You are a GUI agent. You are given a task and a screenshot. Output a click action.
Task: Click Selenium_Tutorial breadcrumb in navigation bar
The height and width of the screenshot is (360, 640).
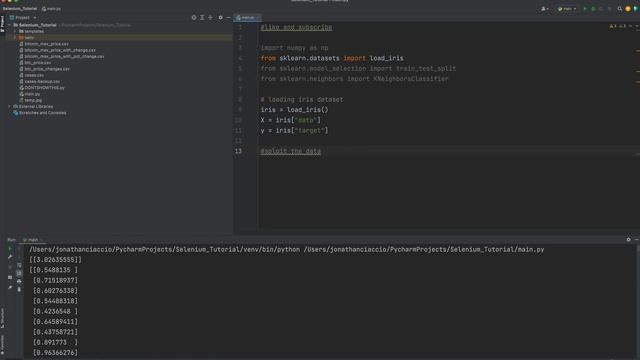click(x=20, y=9)
